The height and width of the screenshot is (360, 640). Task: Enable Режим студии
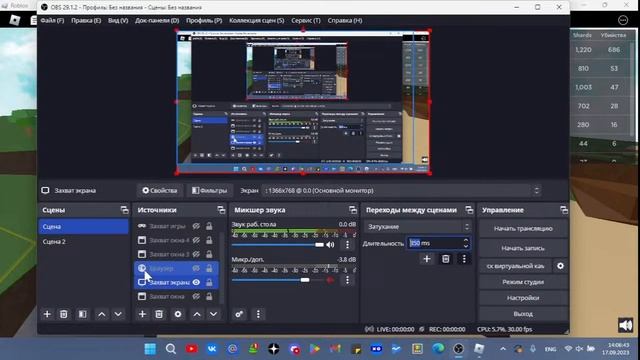tap(523, 282)
